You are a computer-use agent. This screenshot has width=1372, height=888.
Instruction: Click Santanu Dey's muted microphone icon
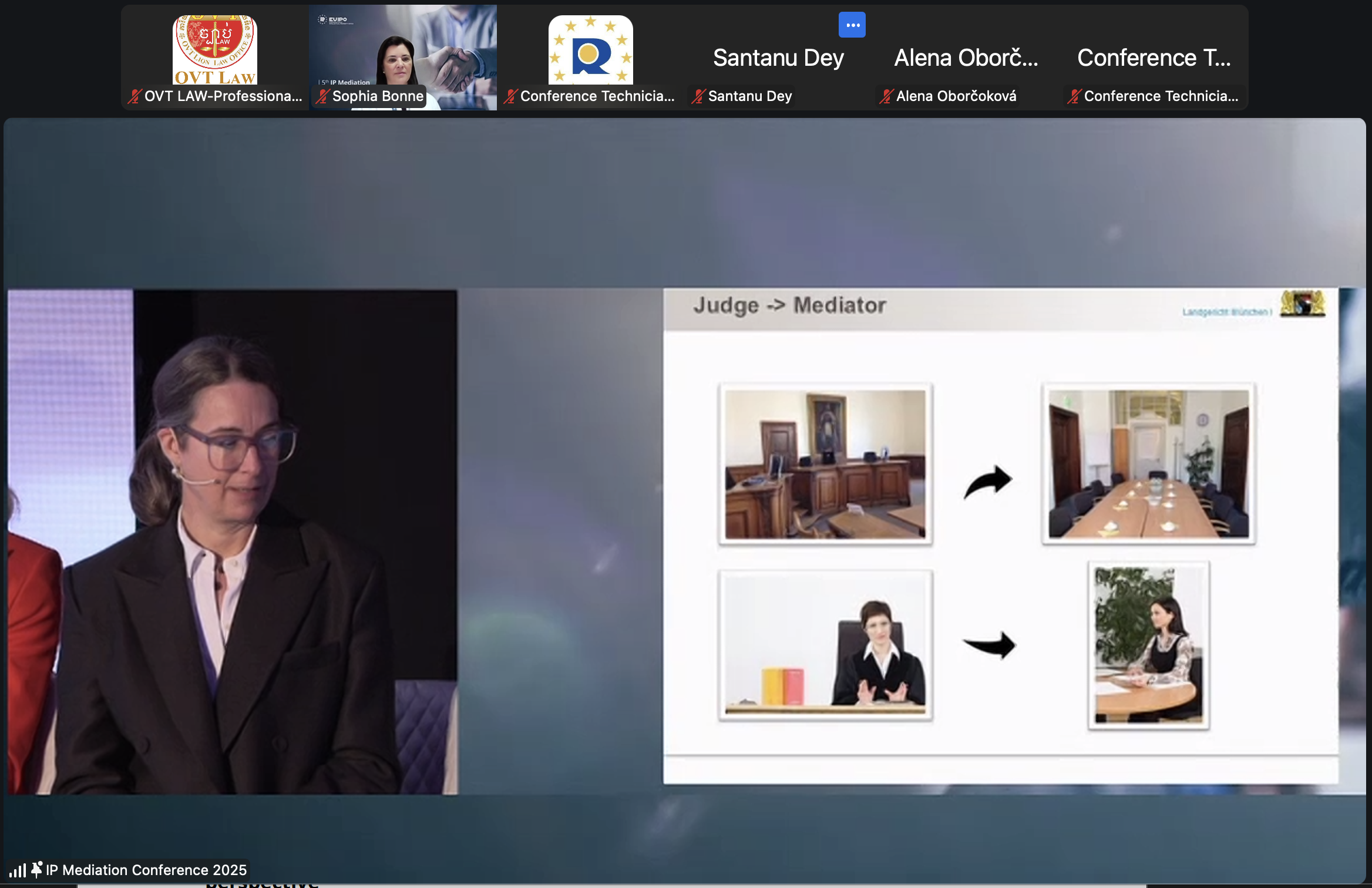pos(698,96)
